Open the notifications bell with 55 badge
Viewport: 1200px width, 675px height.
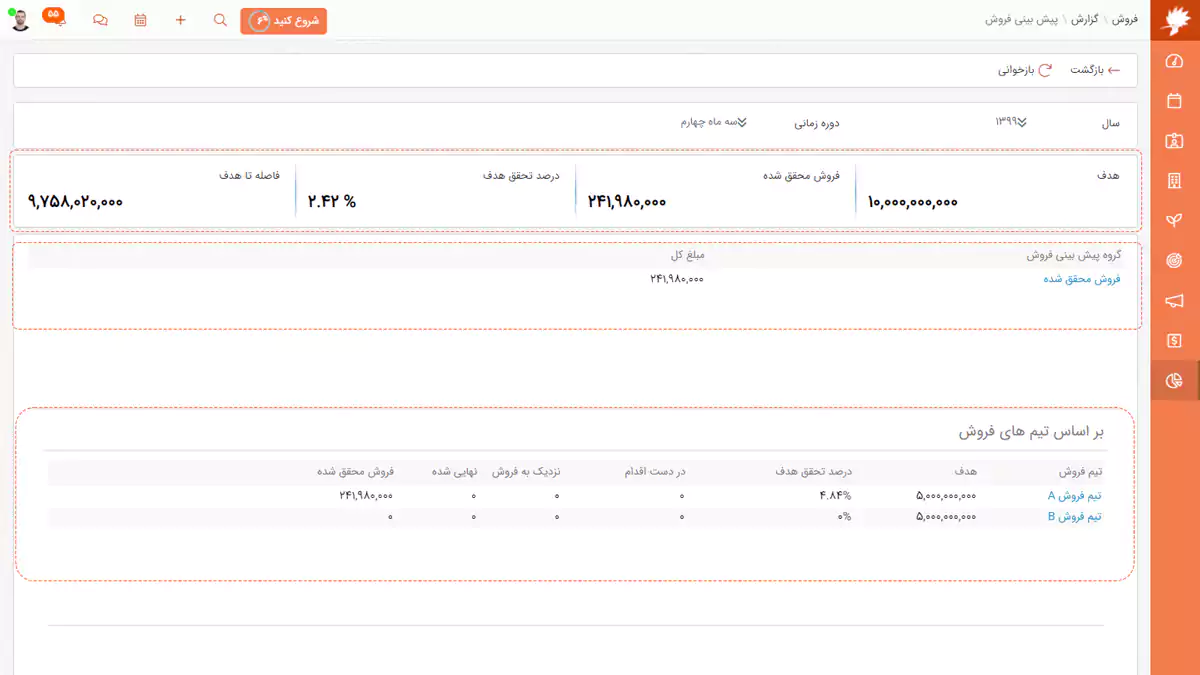point(56,18)
